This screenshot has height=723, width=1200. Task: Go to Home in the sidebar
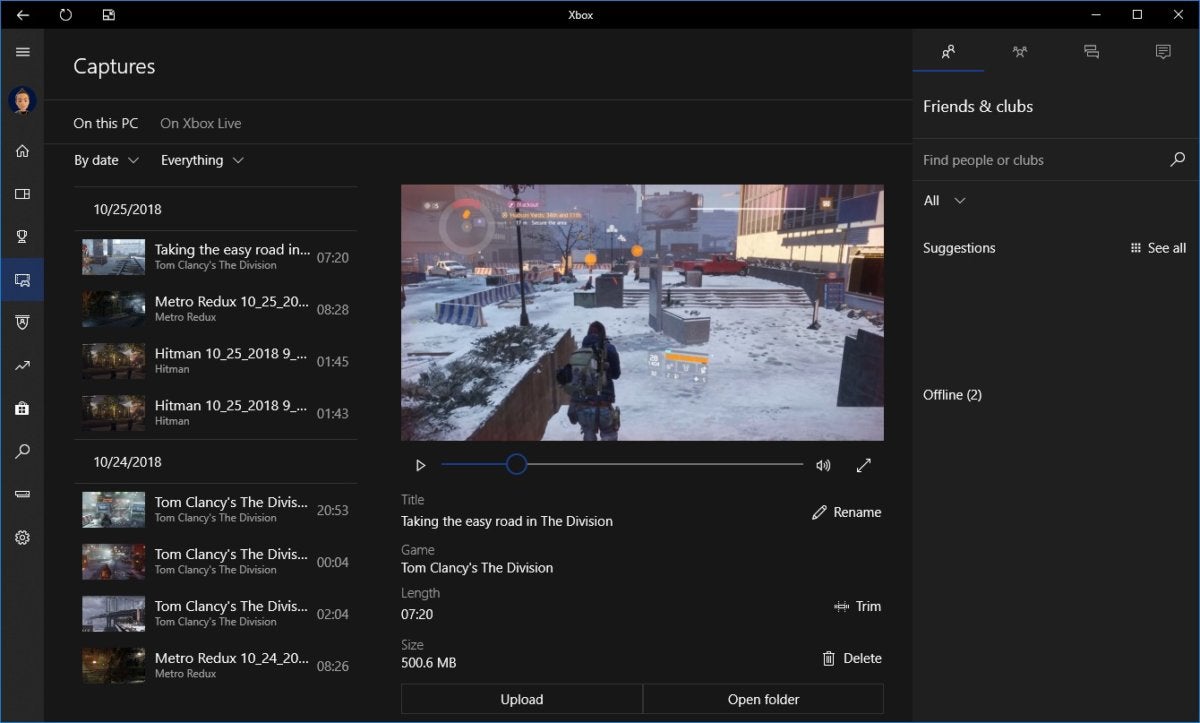click(22, 151)
